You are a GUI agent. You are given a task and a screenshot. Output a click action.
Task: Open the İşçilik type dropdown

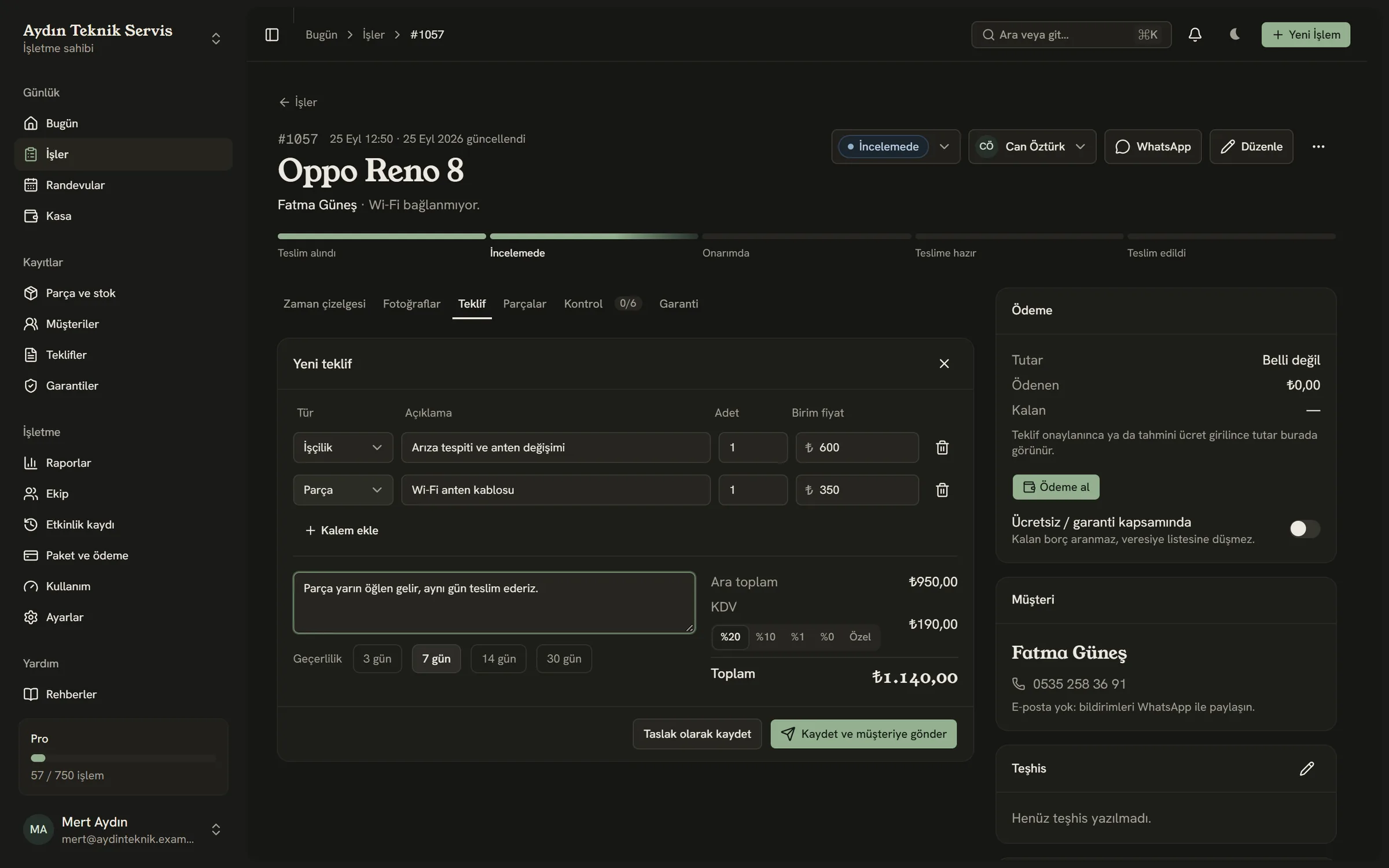click(x=343, y=447)
